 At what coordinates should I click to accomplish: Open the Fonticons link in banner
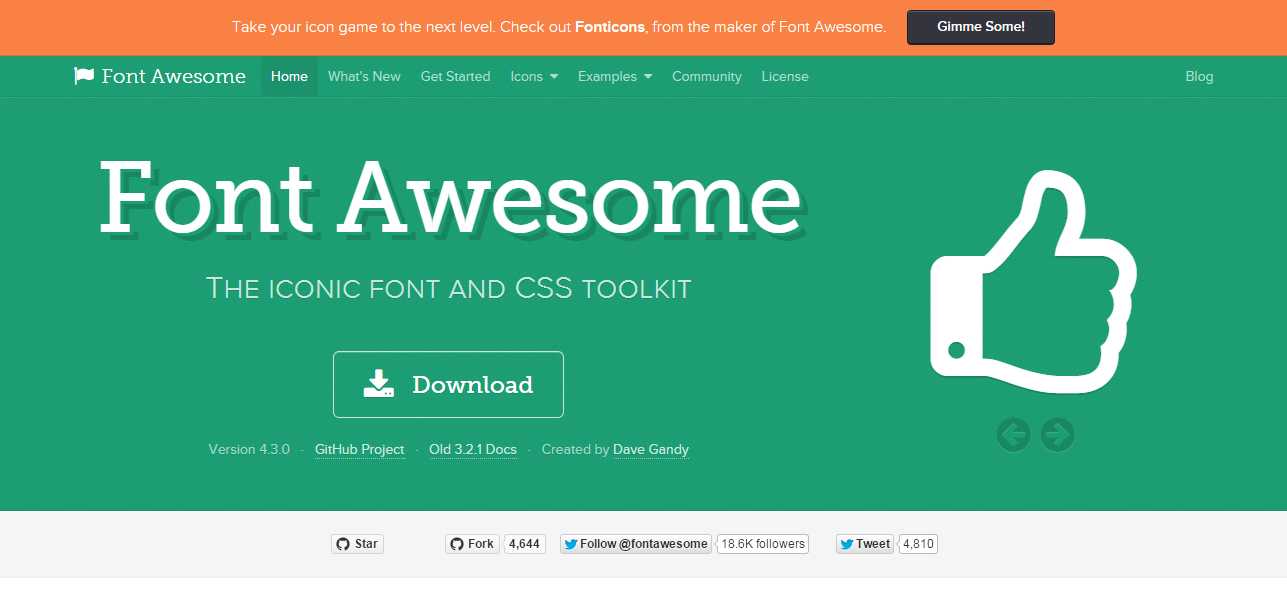tap(611, 27)
